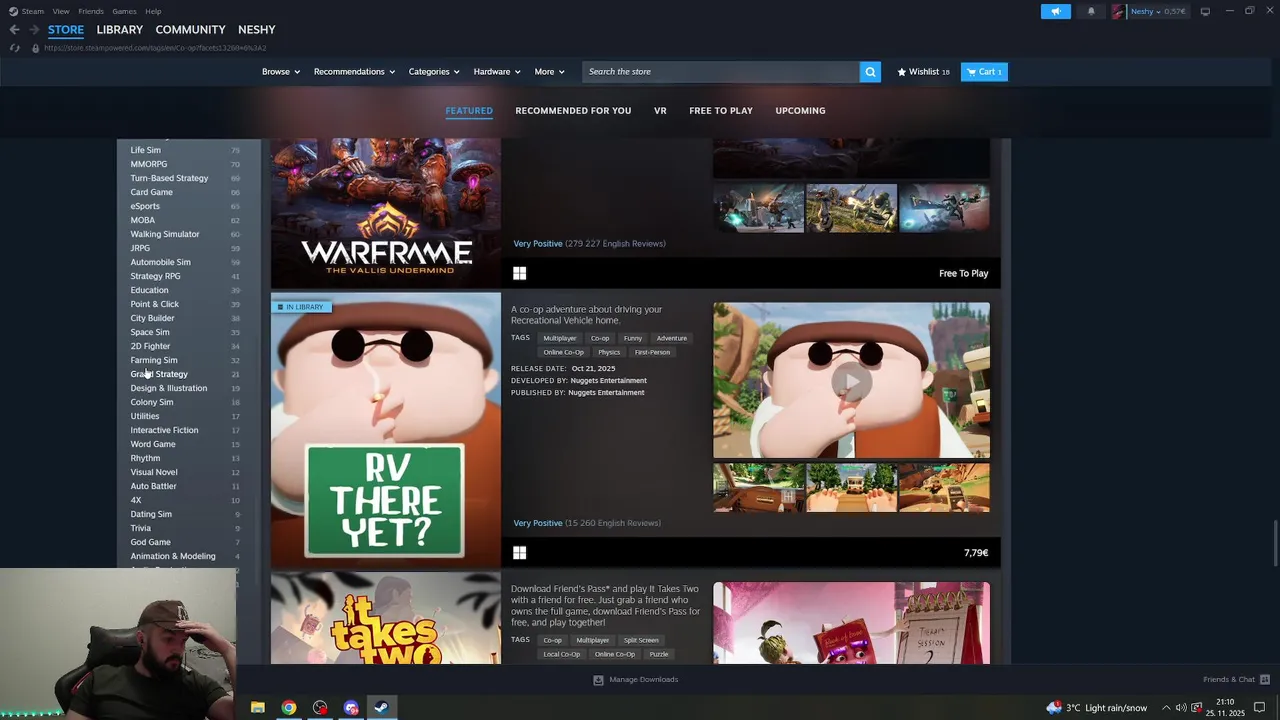This screenshot has height=720, width=1280.
Task: Select RECOMMENDED FOR YOU tab
Action: 573,111
